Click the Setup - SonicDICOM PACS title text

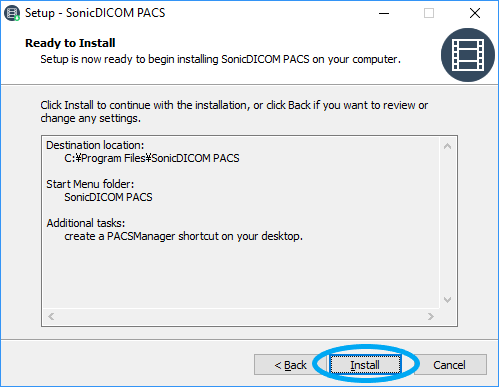click(95, 13)
